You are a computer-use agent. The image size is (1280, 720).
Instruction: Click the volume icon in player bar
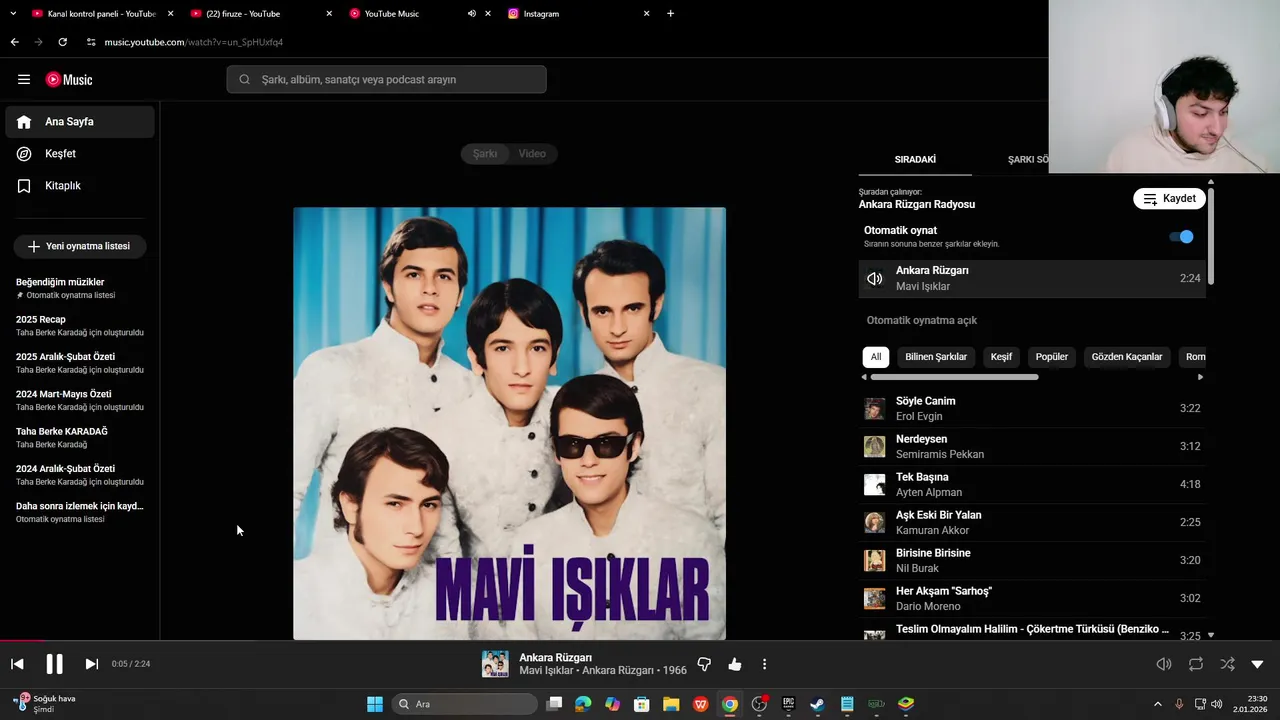(x=1164, y=664)
